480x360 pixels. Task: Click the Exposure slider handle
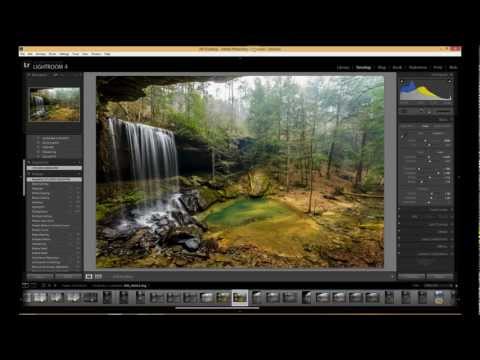pyautogui.click(x=429, y=157)
